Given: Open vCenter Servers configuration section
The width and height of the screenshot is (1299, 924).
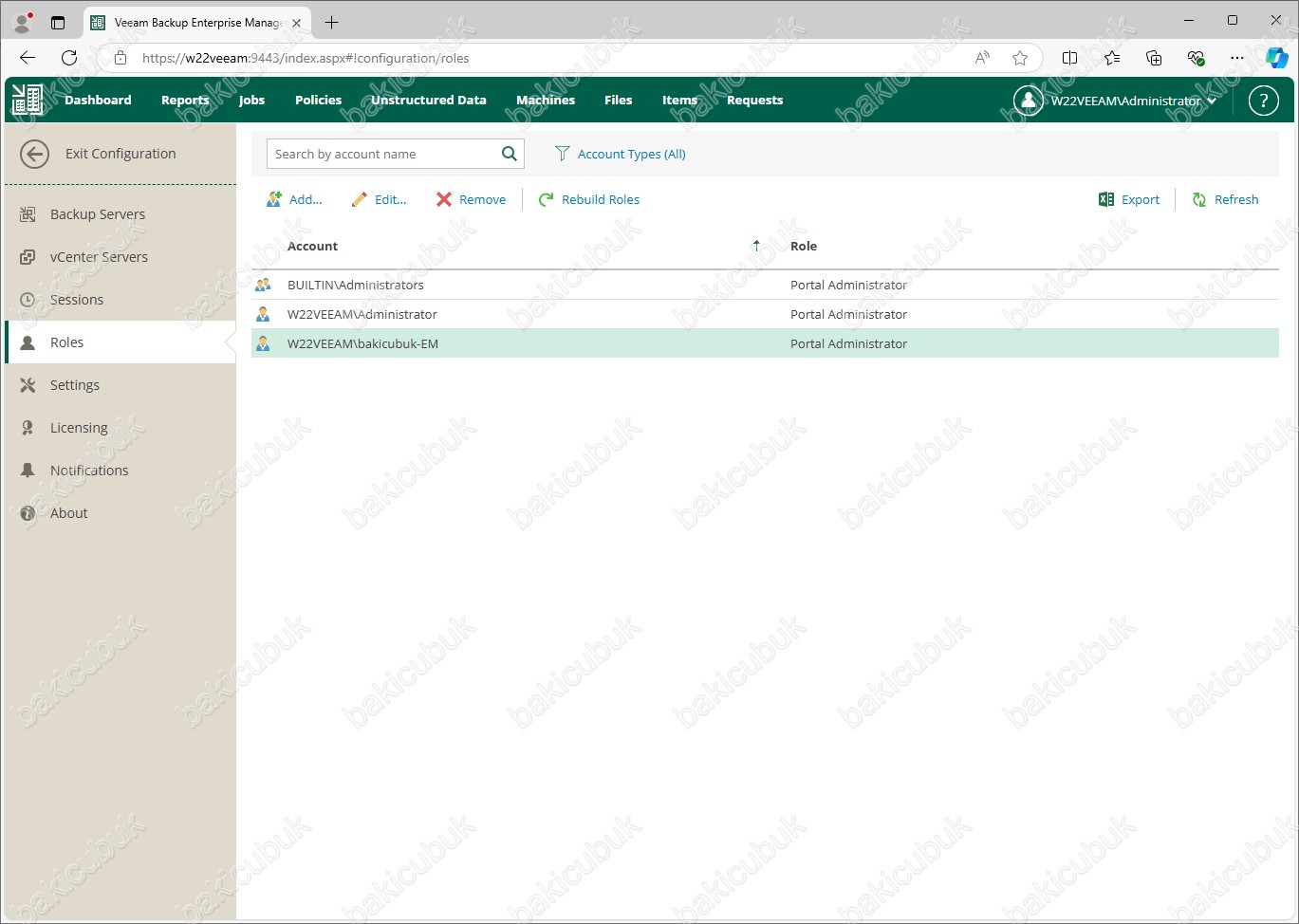Looking at the screenshot, I should click(99, 257).
